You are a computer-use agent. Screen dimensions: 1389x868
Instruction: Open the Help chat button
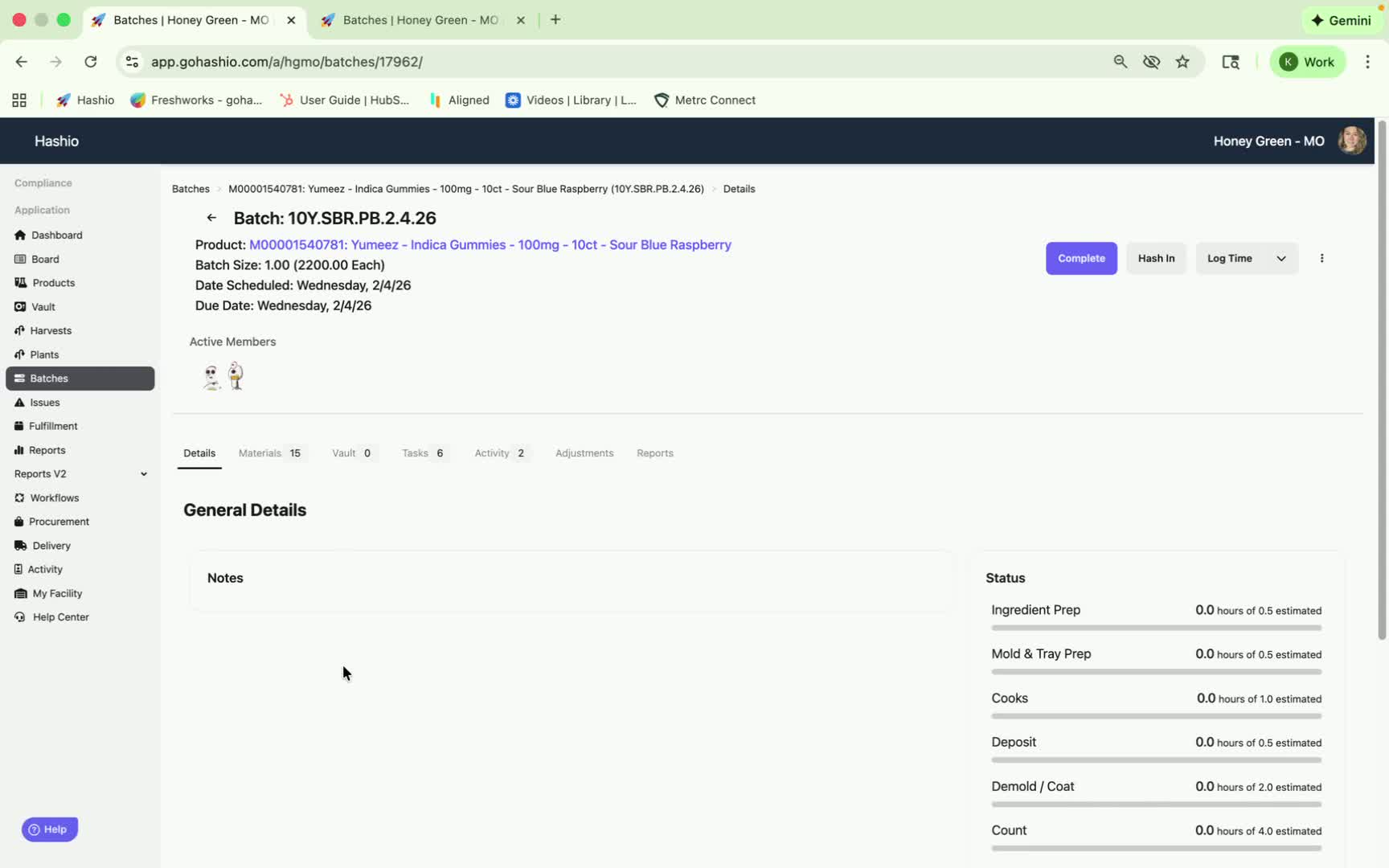tap(50, 829)
